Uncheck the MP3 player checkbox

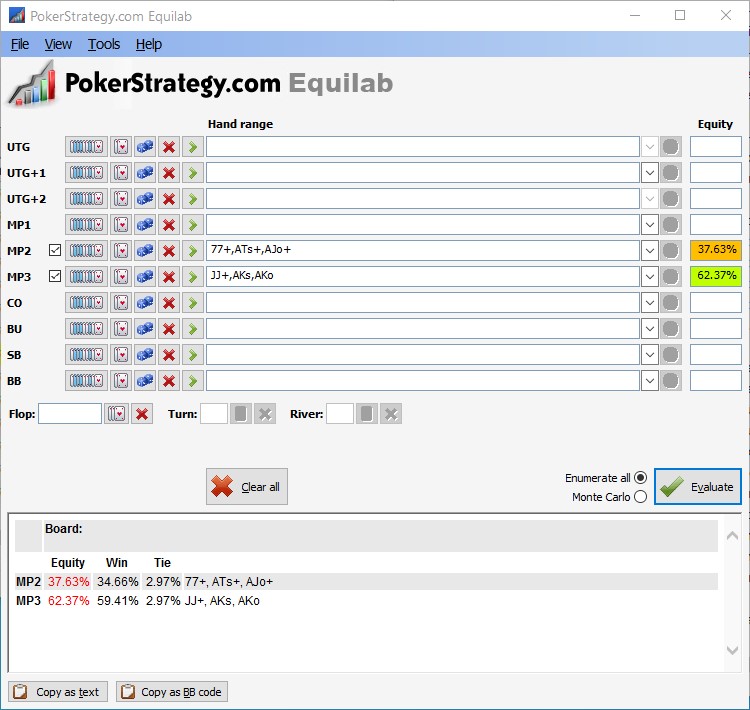pyautogui.click(x=55, y=276)
